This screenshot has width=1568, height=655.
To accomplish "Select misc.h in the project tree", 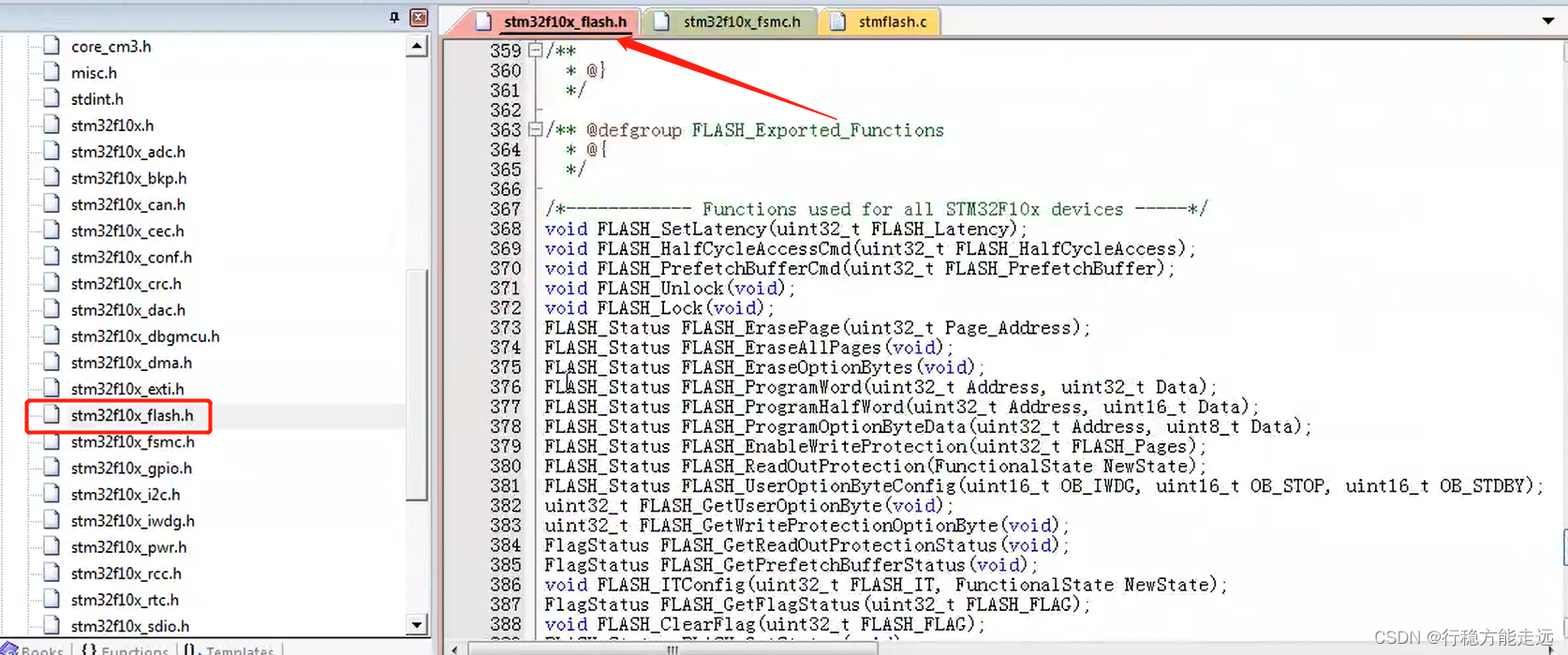I will (x=94, y=72).
